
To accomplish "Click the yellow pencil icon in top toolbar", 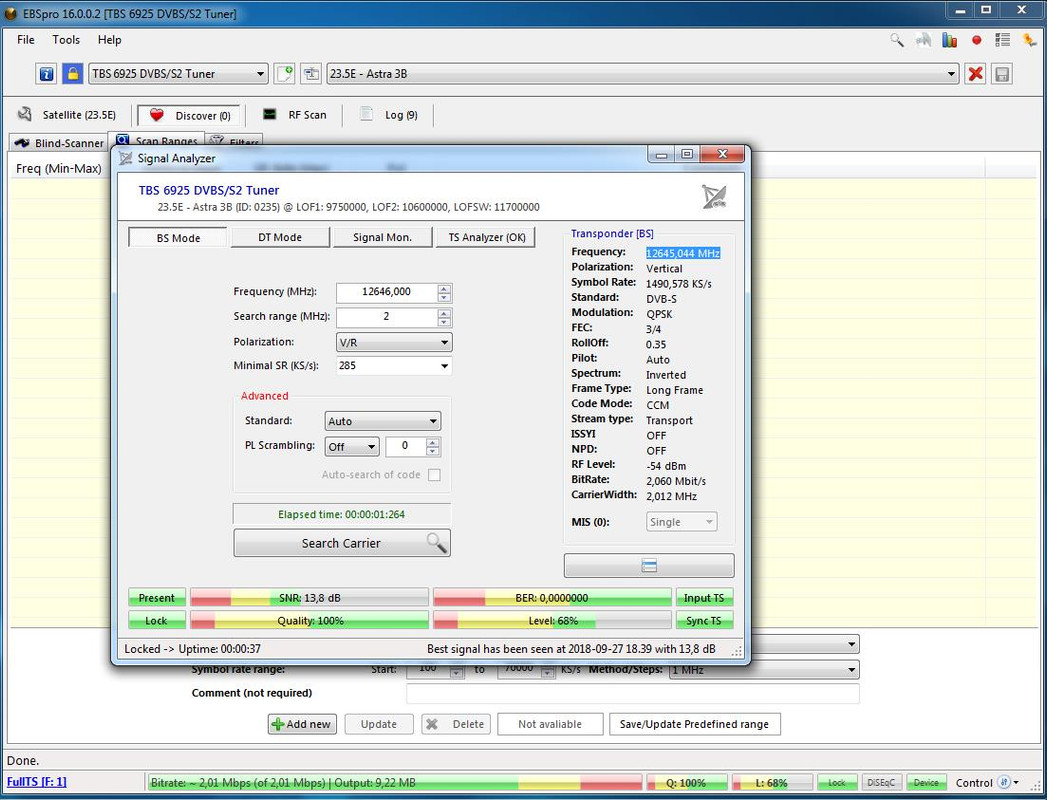I will tap(1029, 40).
